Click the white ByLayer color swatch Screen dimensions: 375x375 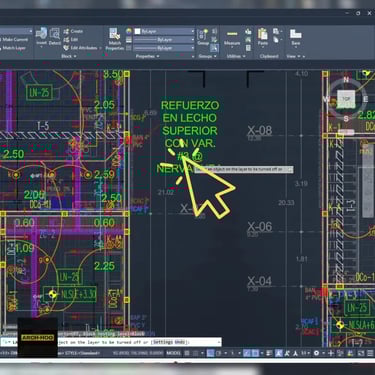click(x=137, y=31)
